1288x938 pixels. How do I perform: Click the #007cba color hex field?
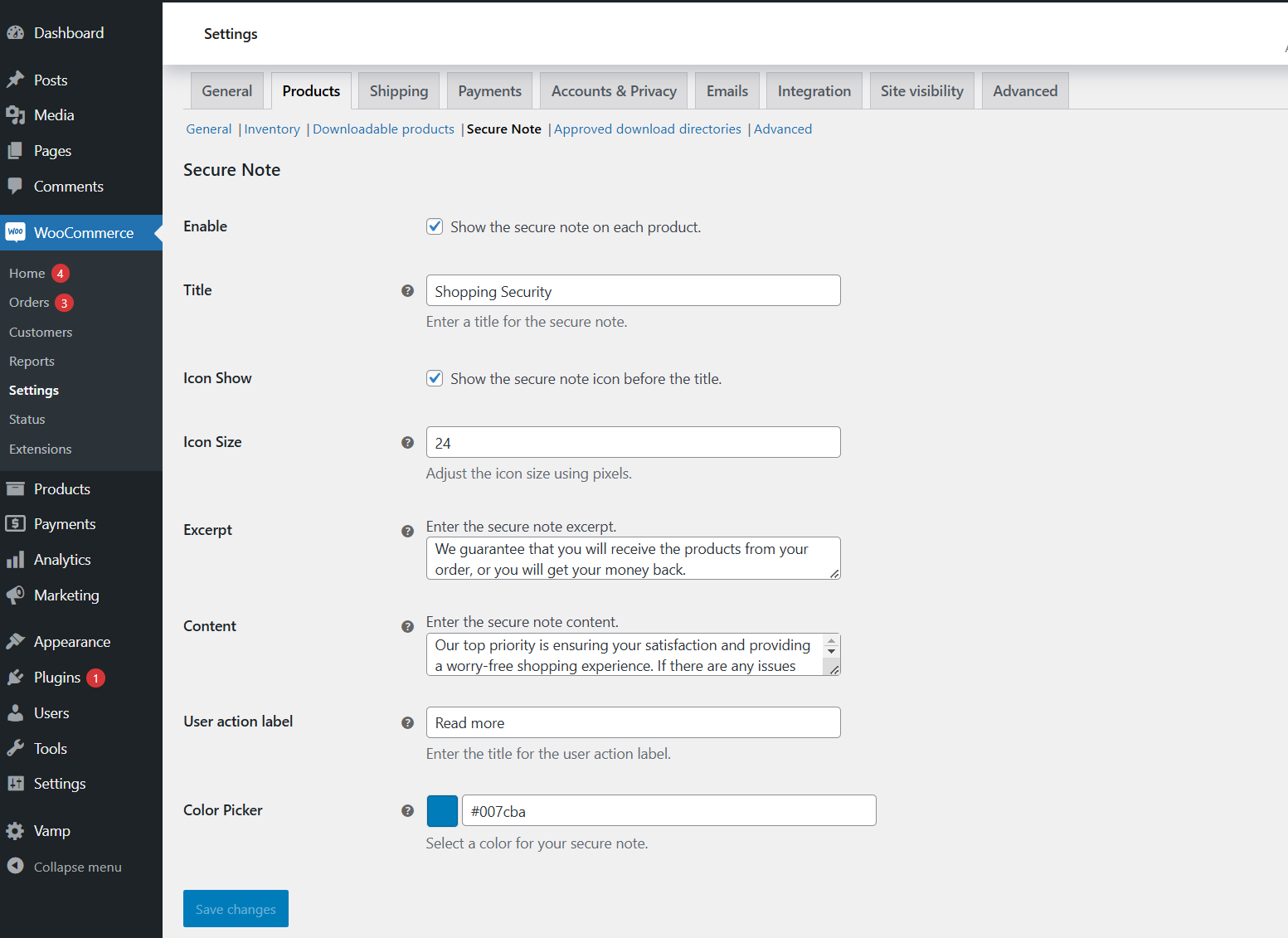(668, 811)
